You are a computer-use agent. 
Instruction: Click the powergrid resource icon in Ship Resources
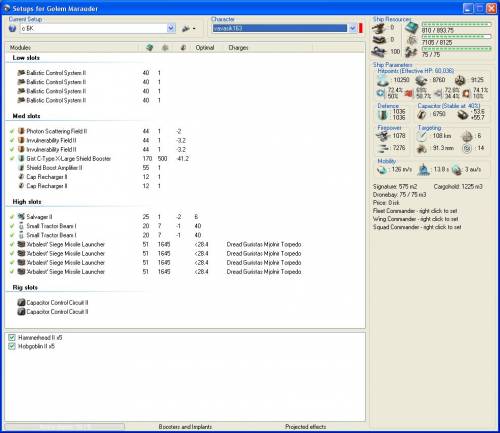coord(412,40)
